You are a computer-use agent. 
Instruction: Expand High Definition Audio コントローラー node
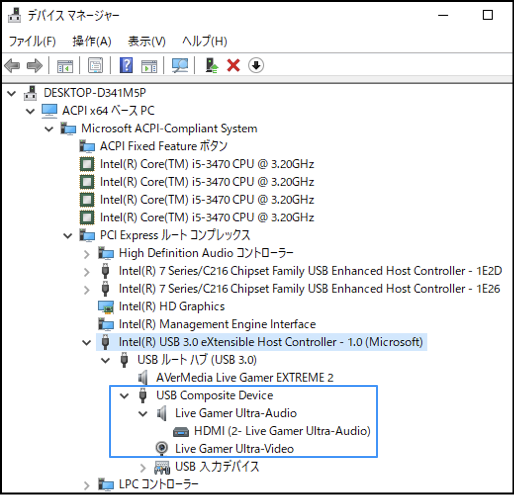[87, 254]
